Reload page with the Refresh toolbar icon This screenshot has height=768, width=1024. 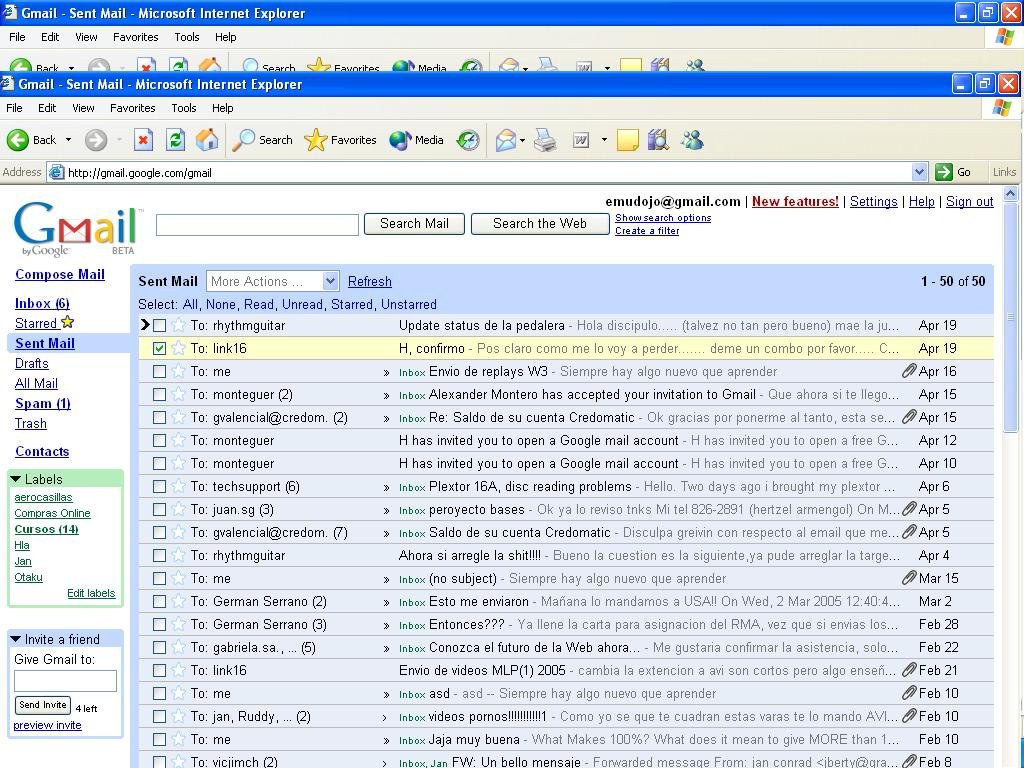point(175,140)
